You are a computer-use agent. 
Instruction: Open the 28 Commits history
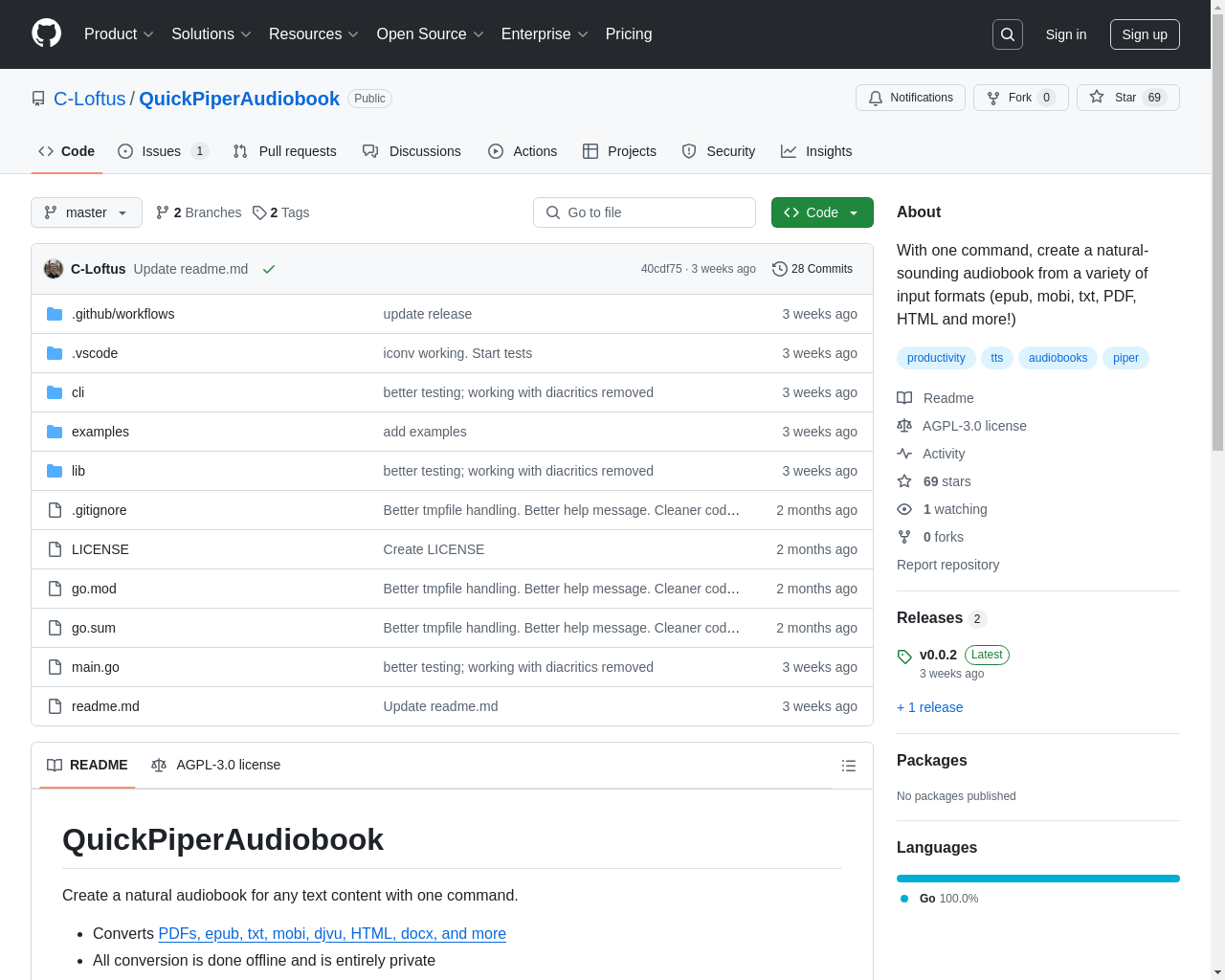(813, 269)
